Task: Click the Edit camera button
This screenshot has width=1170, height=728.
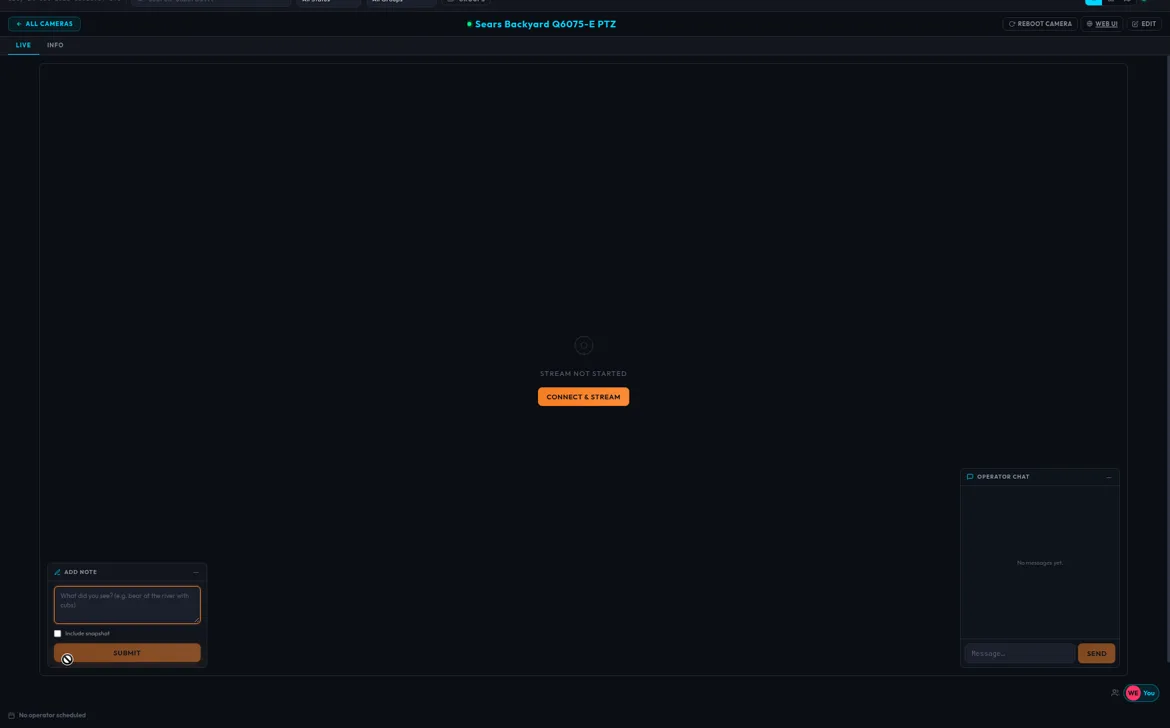Action: coord(1144,24)
